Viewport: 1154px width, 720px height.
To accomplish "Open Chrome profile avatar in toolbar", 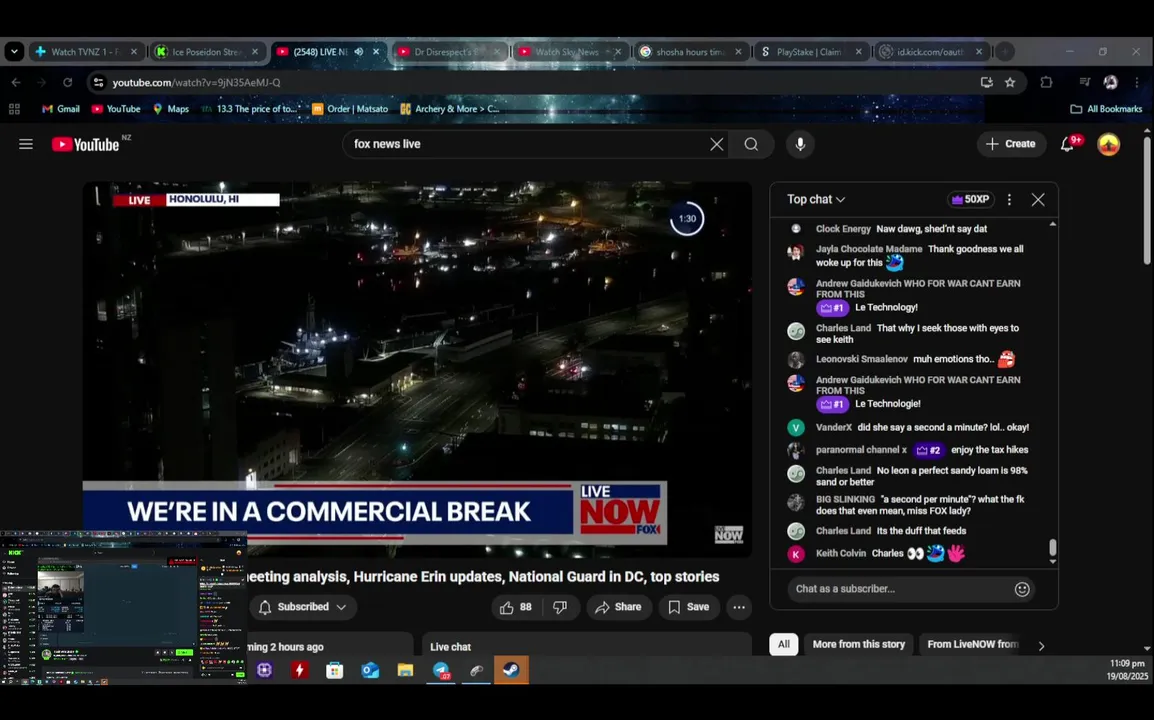I will click(1111, 82).
